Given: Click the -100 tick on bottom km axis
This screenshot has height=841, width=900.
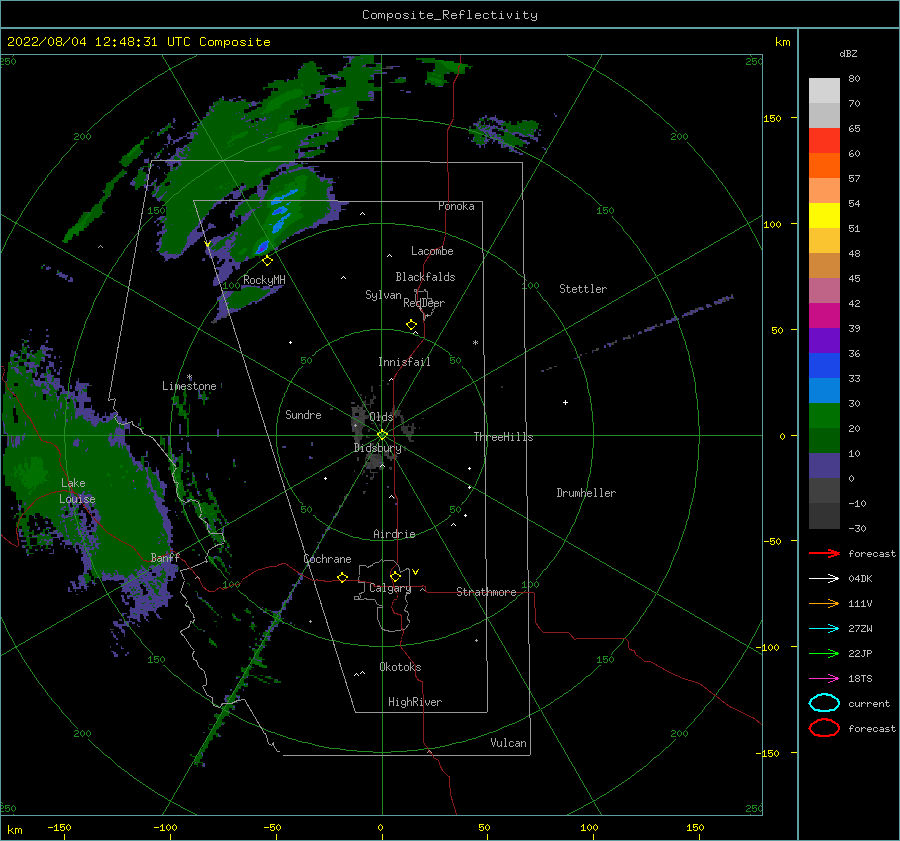Looking at the screenshot, I should tap(165, 827).
